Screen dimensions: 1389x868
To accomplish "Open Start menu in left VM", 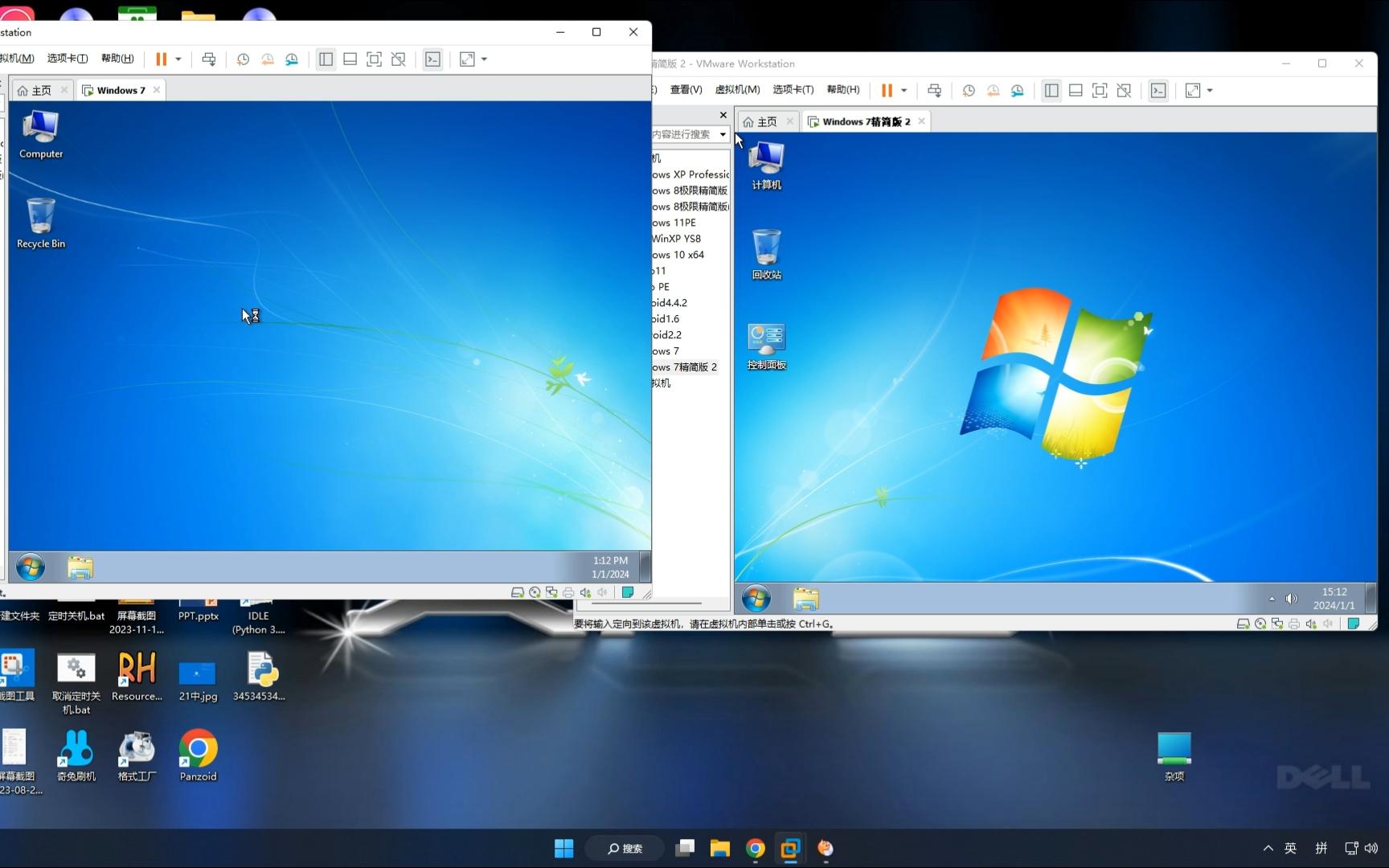I will (31, 567).
